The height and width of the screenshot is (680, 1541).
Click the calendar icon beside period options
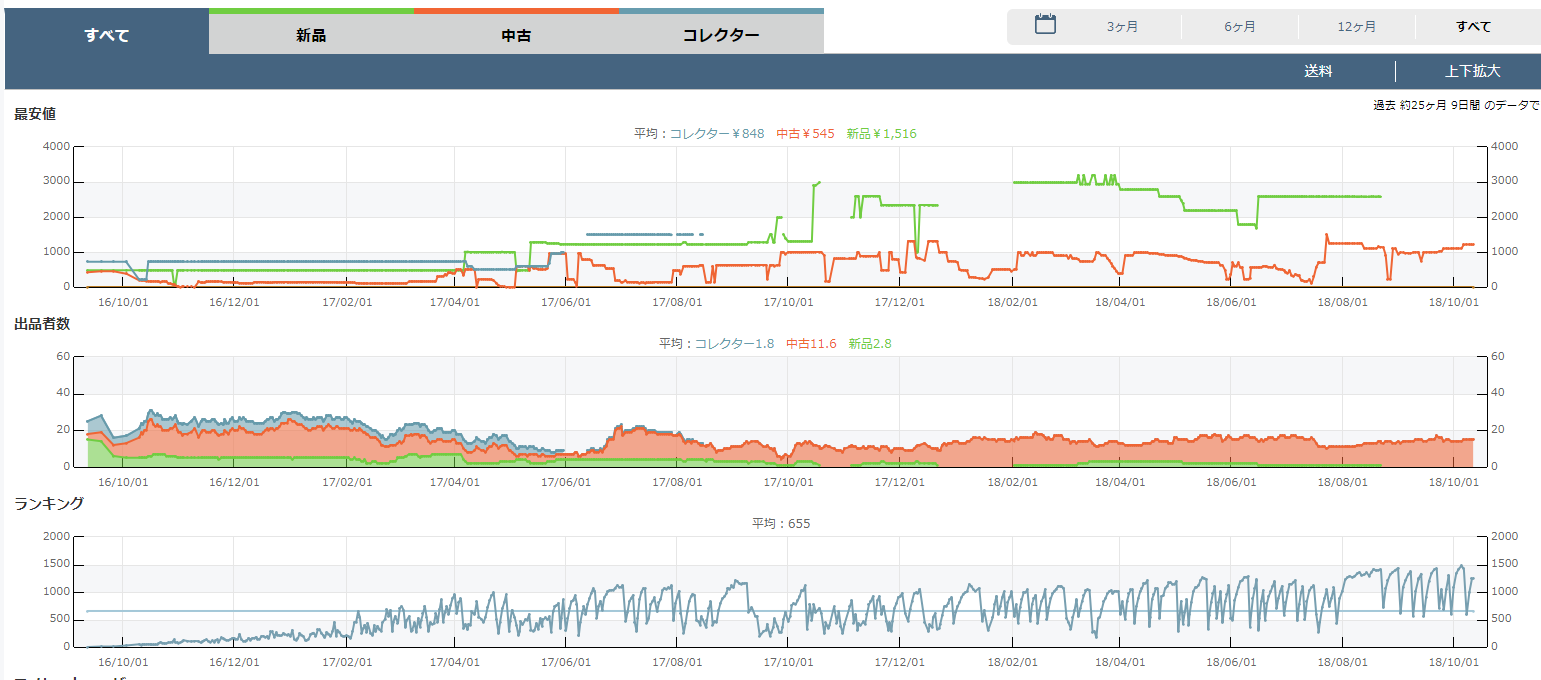[x=1045, y=25]
